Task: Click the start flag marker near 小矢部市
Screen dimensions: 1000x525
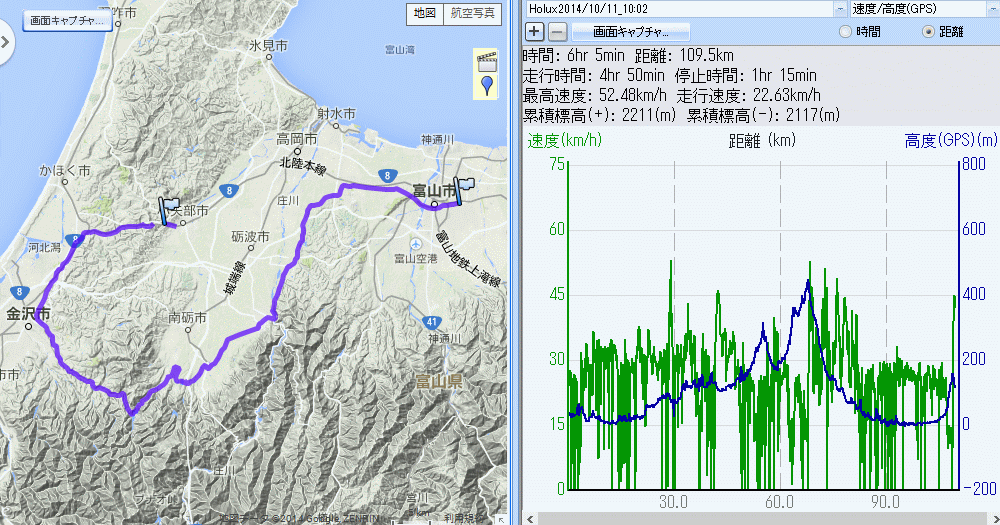Action: click(x=167, y=211)
